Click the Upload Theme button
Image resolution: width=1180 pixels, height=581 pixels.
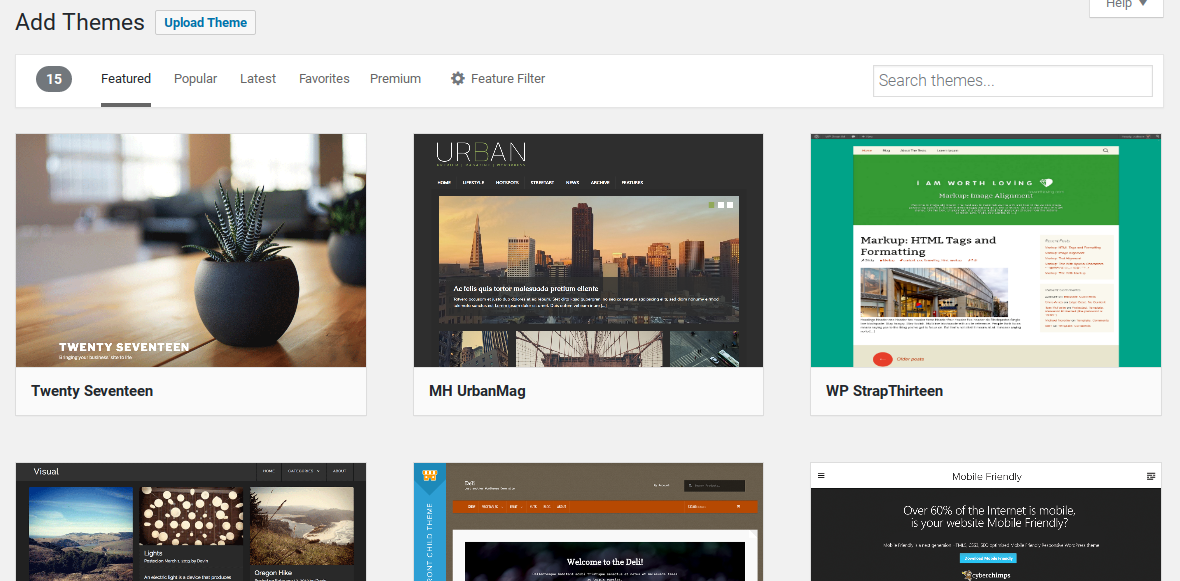[205, 23]
